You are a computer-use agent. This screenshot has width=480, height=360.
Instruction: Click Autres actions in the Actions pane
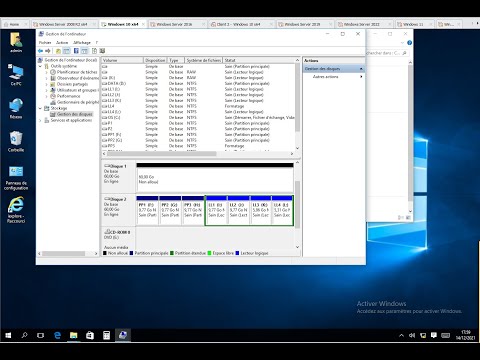point(325,77)
